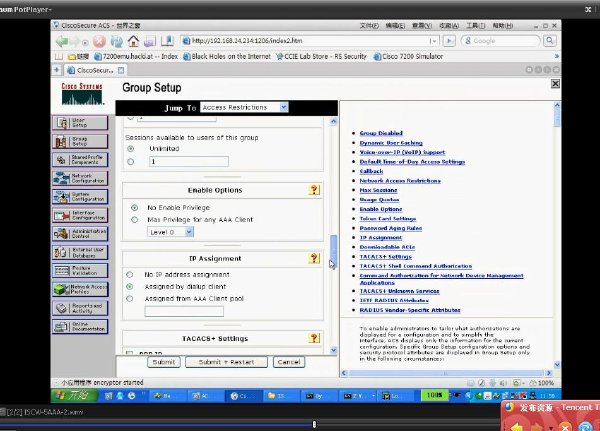Open Network Access Profiles in the sidebar

point(80,289)
